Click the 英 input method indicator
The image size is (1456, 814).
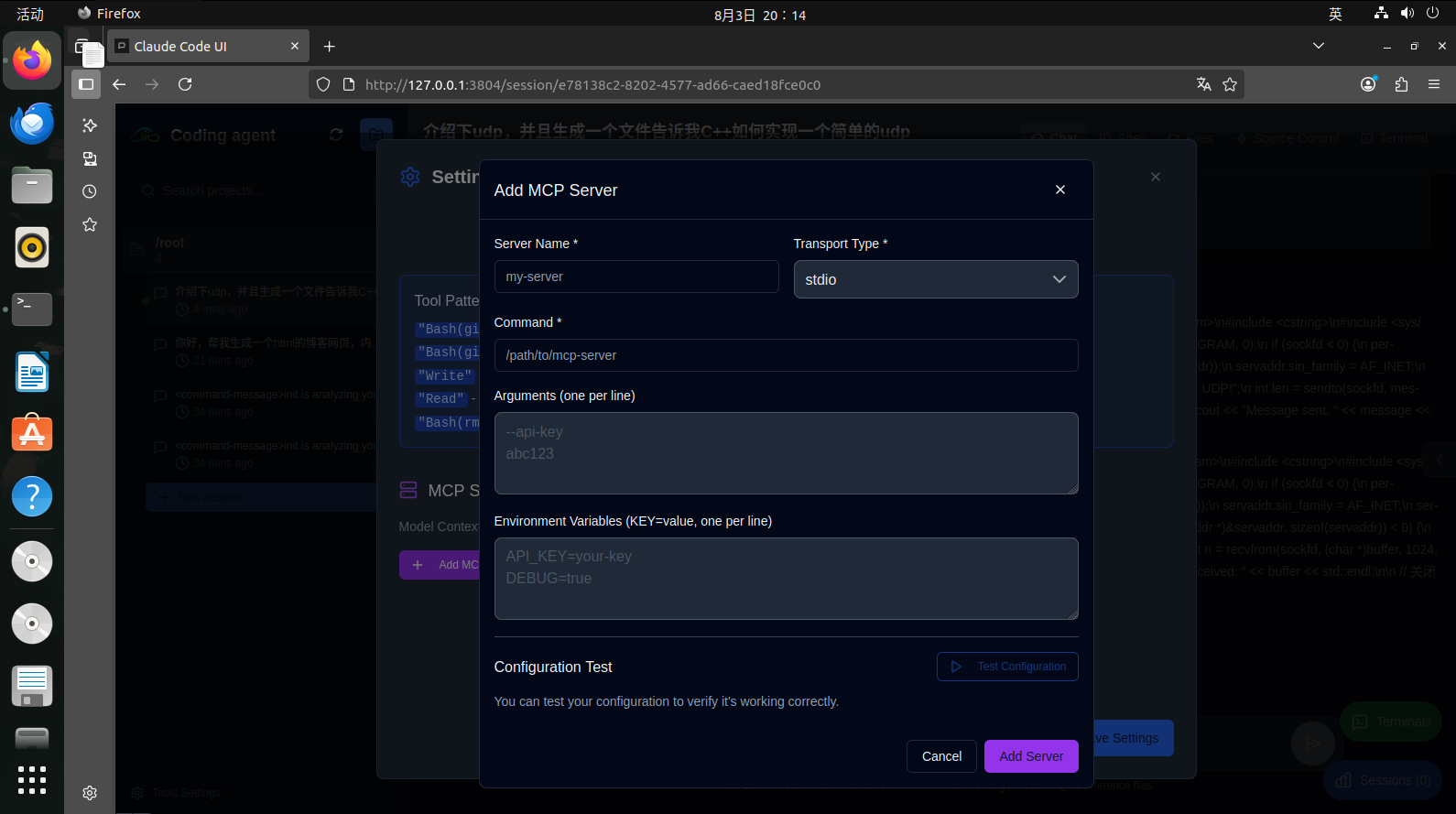tap(1335, 14)
